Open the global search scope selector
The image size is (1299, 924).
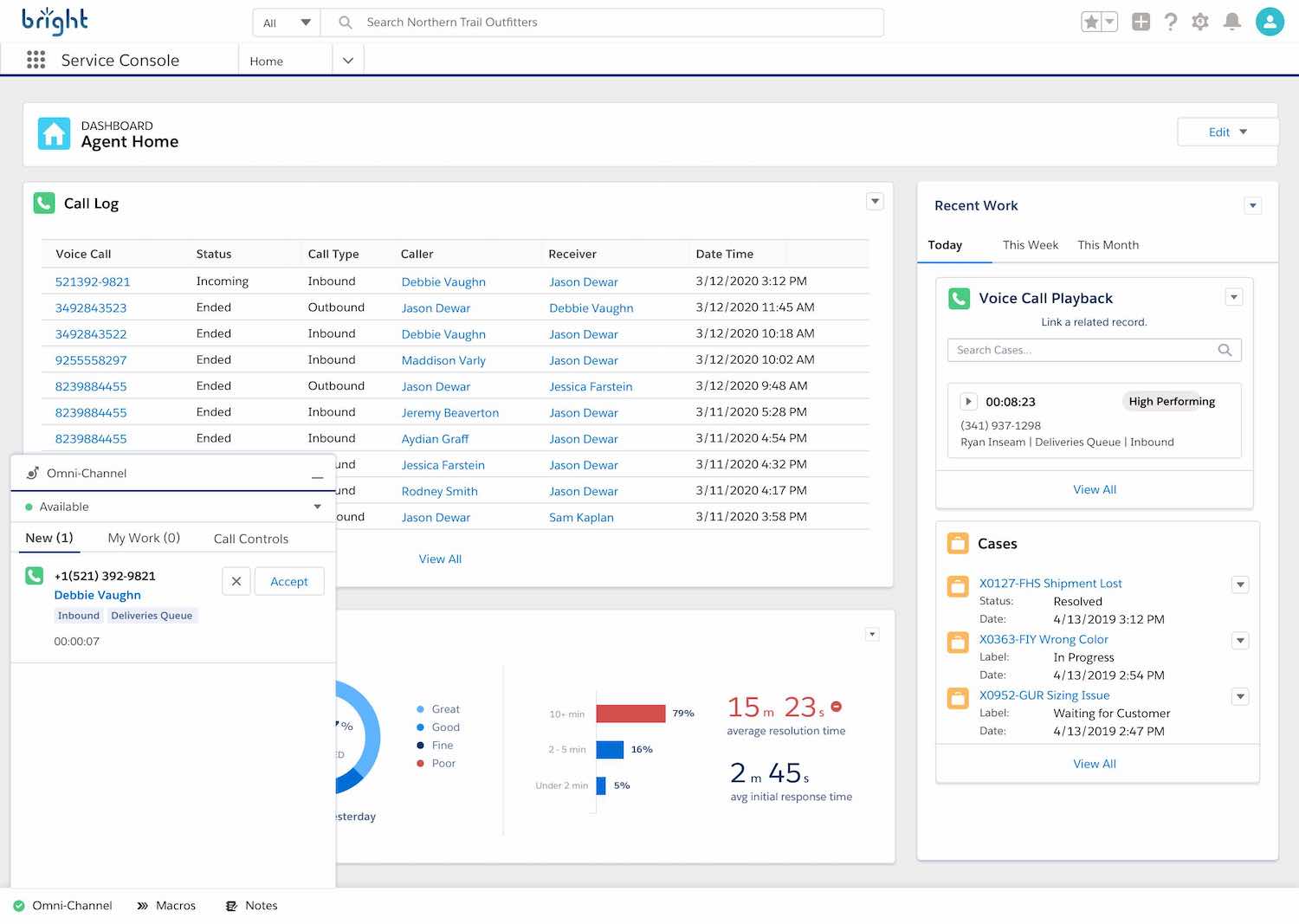[286, 22]
